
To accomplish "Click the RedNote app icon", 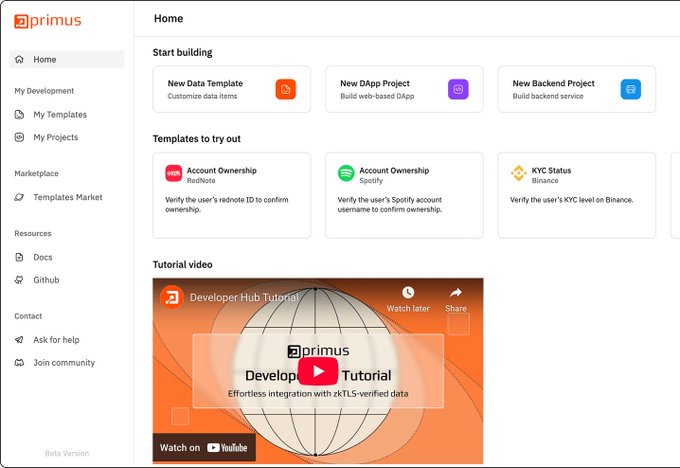I will (173, 173).
